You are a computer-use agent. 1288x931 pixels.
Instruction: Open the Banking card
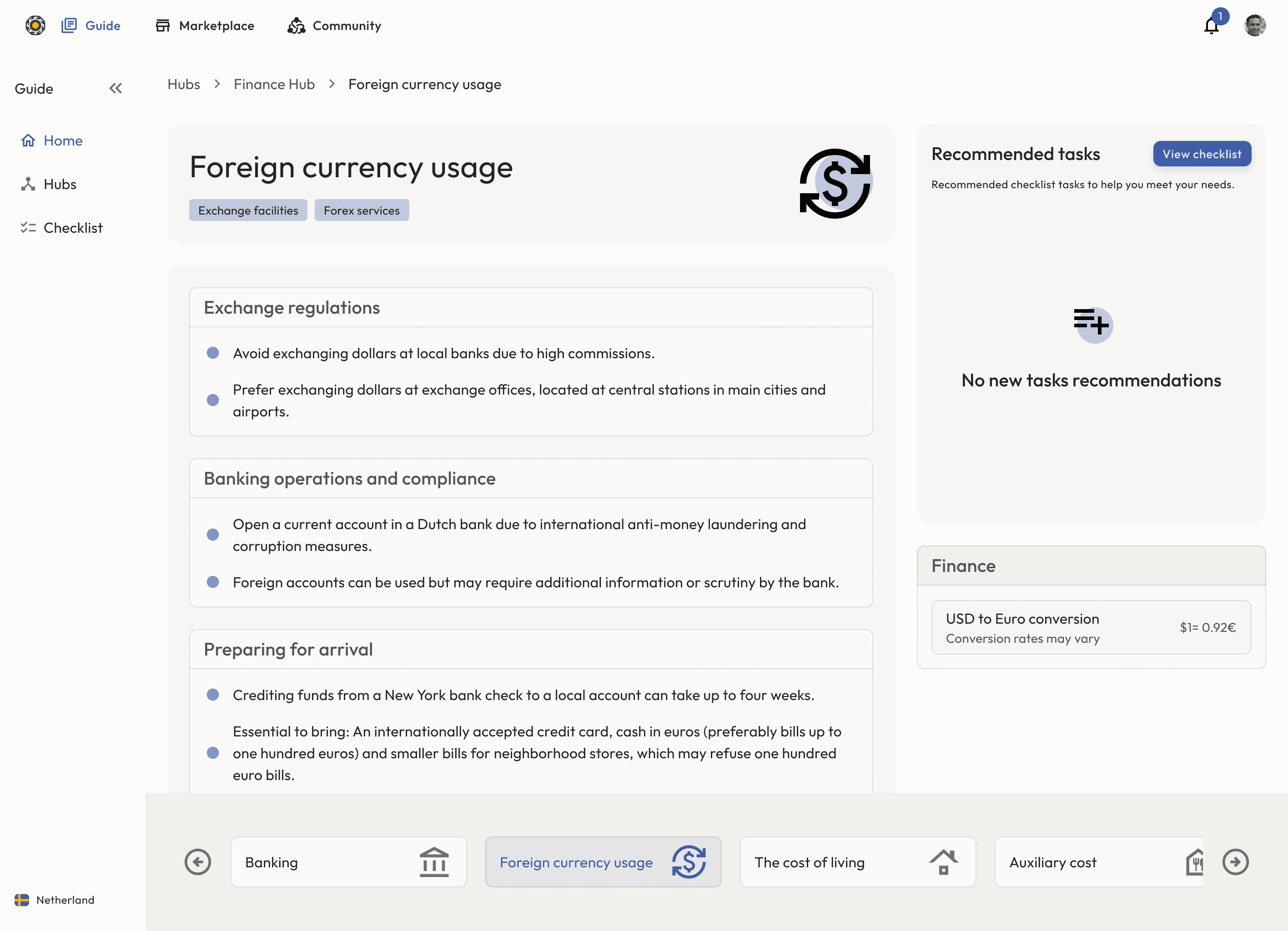tap(348, 862)
